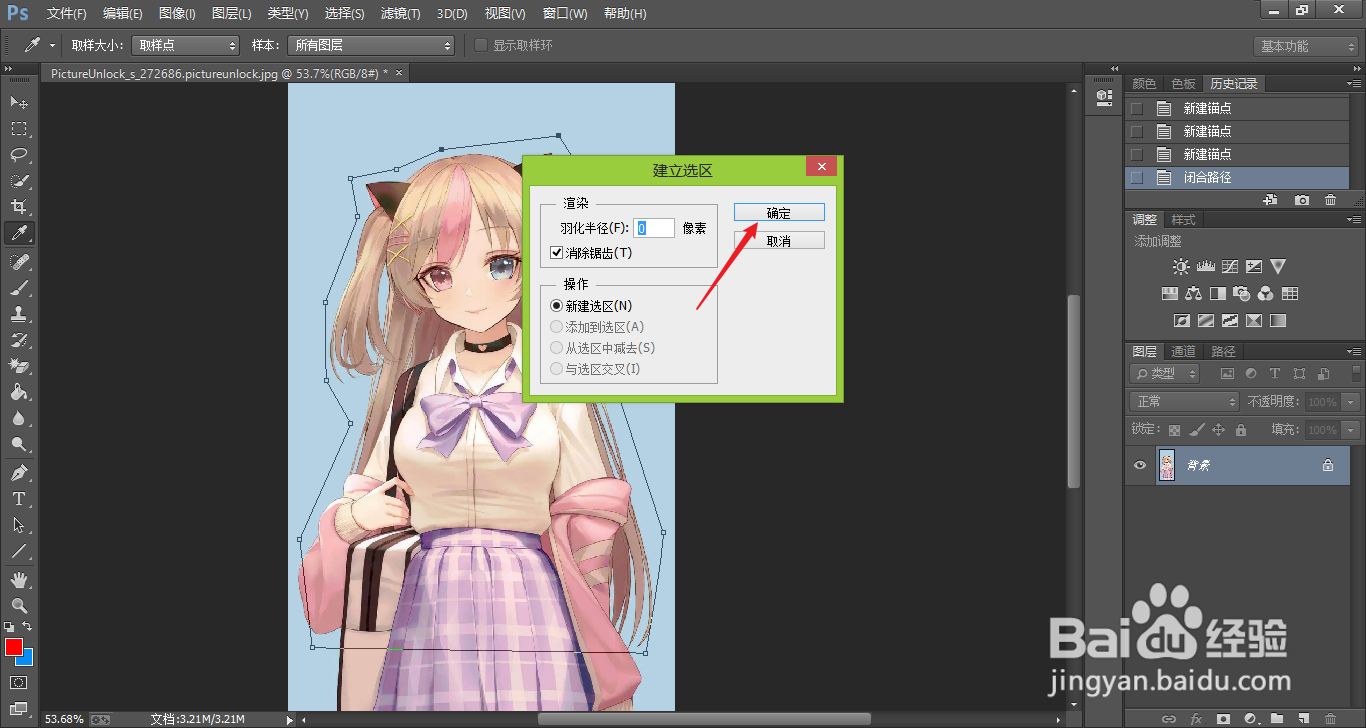This screenshot has width=1366, height=728.
Task: Open the Layers panel flyout menu
Action: point(1353,352)
